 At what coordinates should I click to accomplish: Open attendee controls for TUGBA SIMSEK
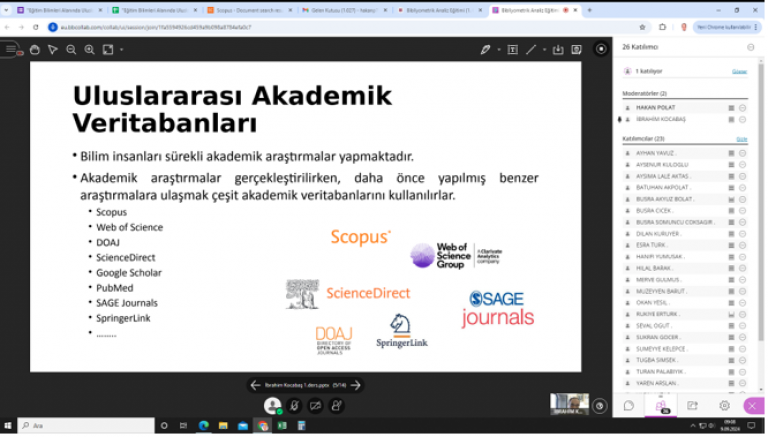[x=743, y=361]
